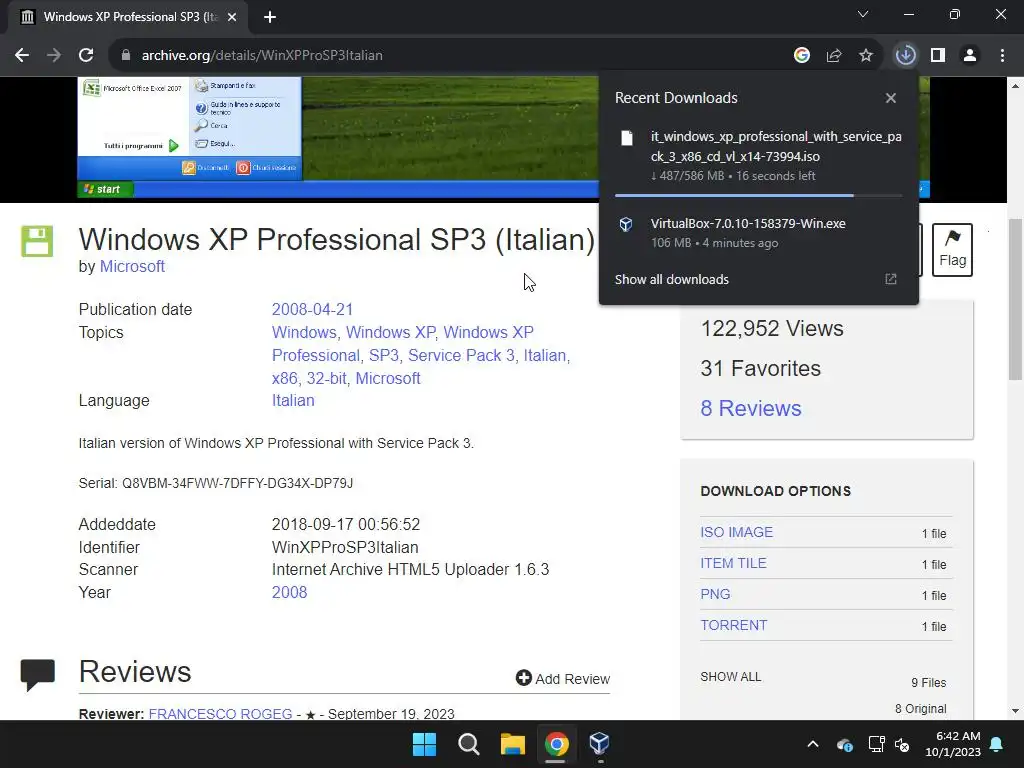Screen dimensions: 1024x768
Task: Expand the tab search chevron
Action: 863,14
